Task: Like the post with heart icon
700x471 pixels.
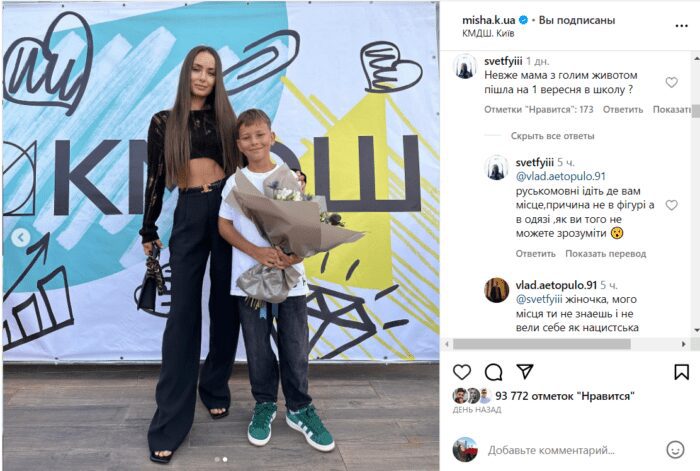Action: coord(462,372)
